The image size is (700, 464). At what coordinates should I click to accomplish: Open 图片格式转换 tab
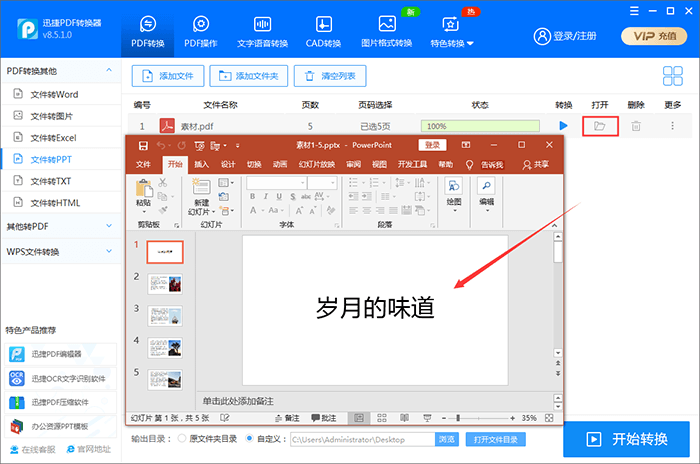(386, 31)
